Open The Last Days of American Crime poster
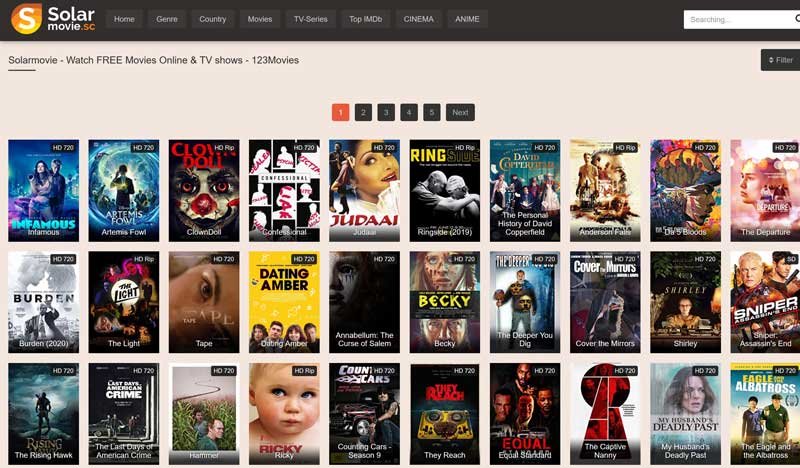The width and height of the screenshot is (800, 468). pos(123,414)
